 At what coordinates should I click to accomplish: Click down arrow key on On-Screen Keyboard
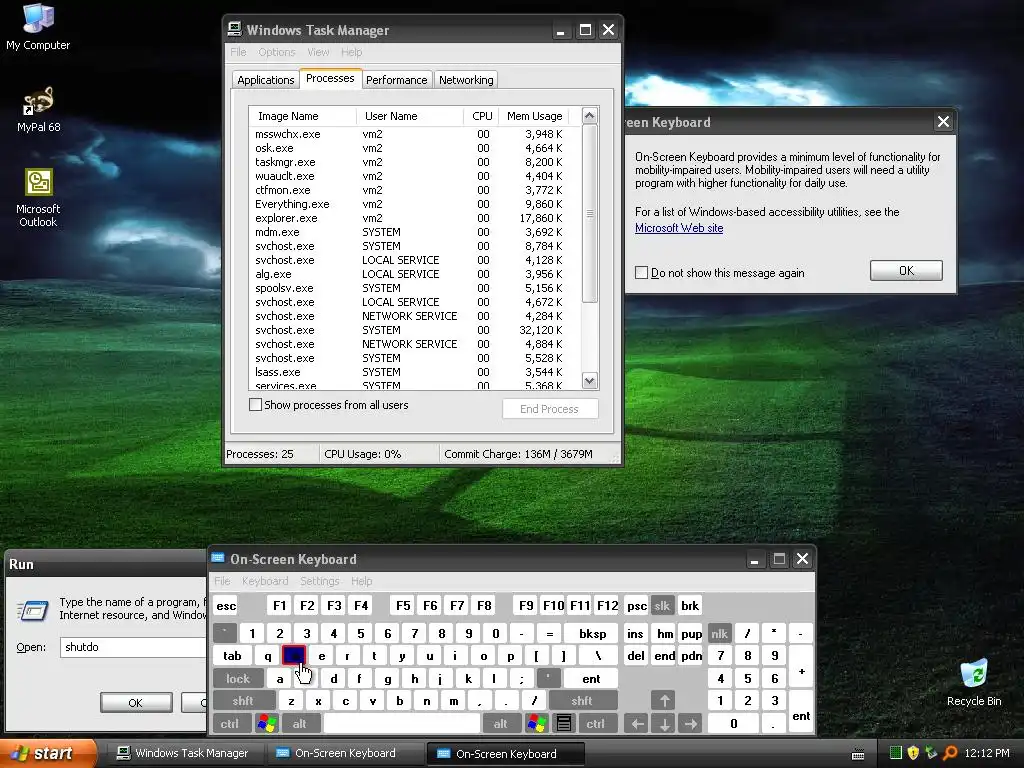point(664,724)
